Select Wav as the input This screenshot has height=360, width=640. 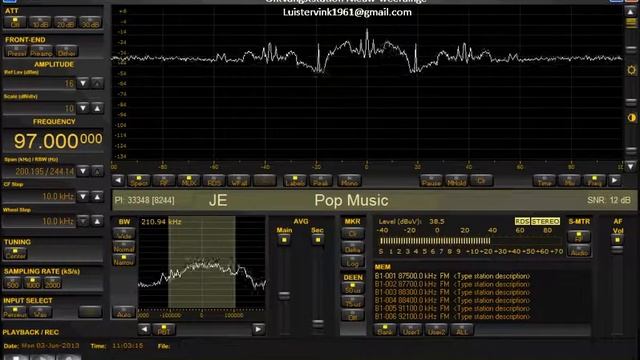click(x=40, y=312)
